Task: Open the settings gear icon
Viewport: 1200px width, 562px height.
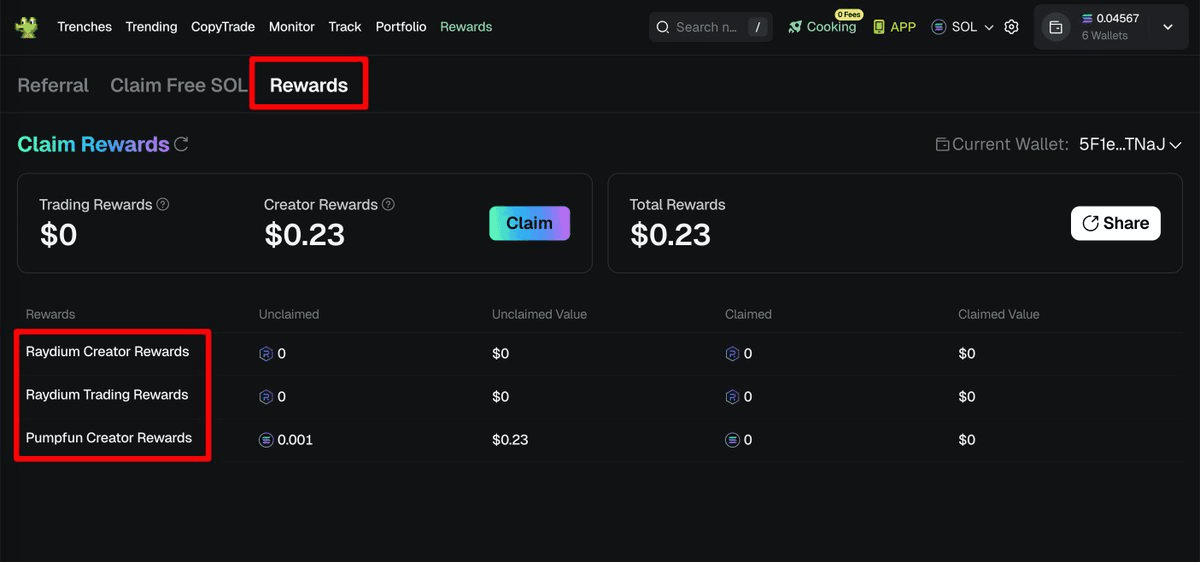Action: click(x=1011, y=27)
